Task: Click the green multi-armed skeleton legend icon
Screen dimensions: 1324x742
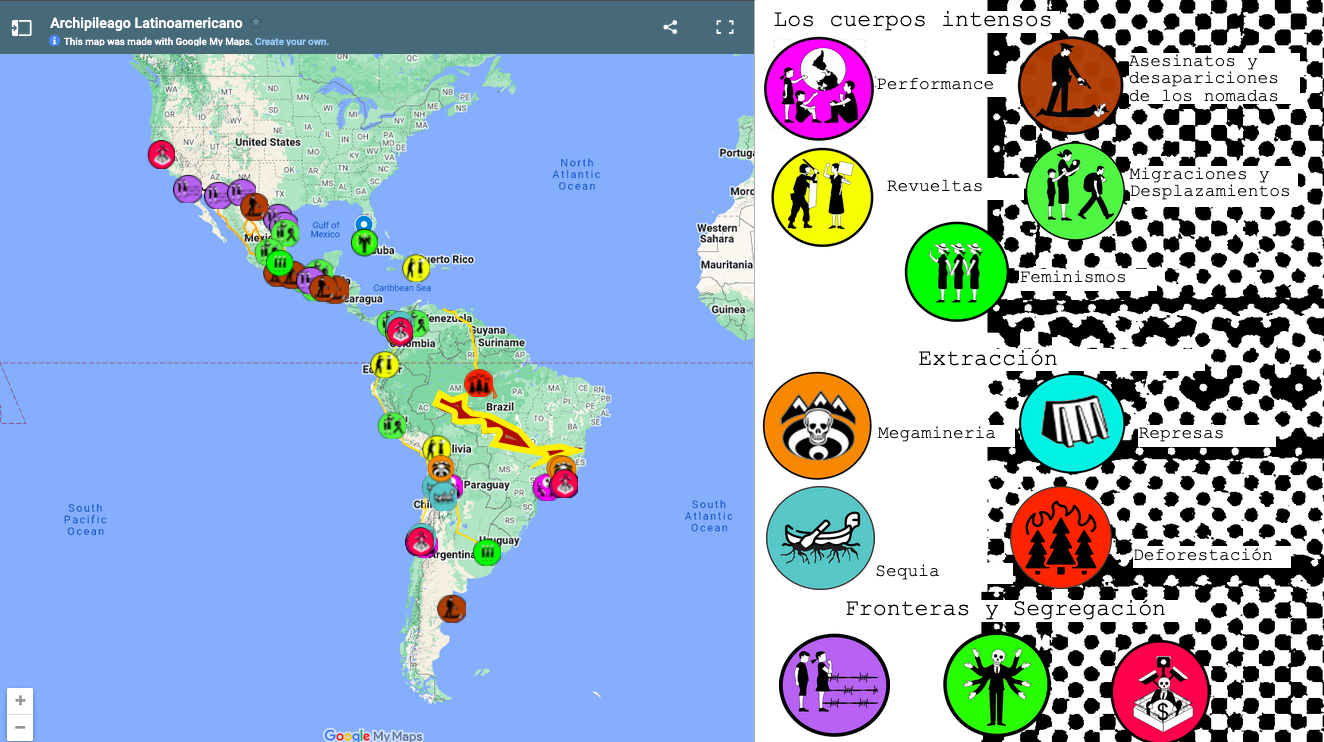Action: click(x=996, y=686)
